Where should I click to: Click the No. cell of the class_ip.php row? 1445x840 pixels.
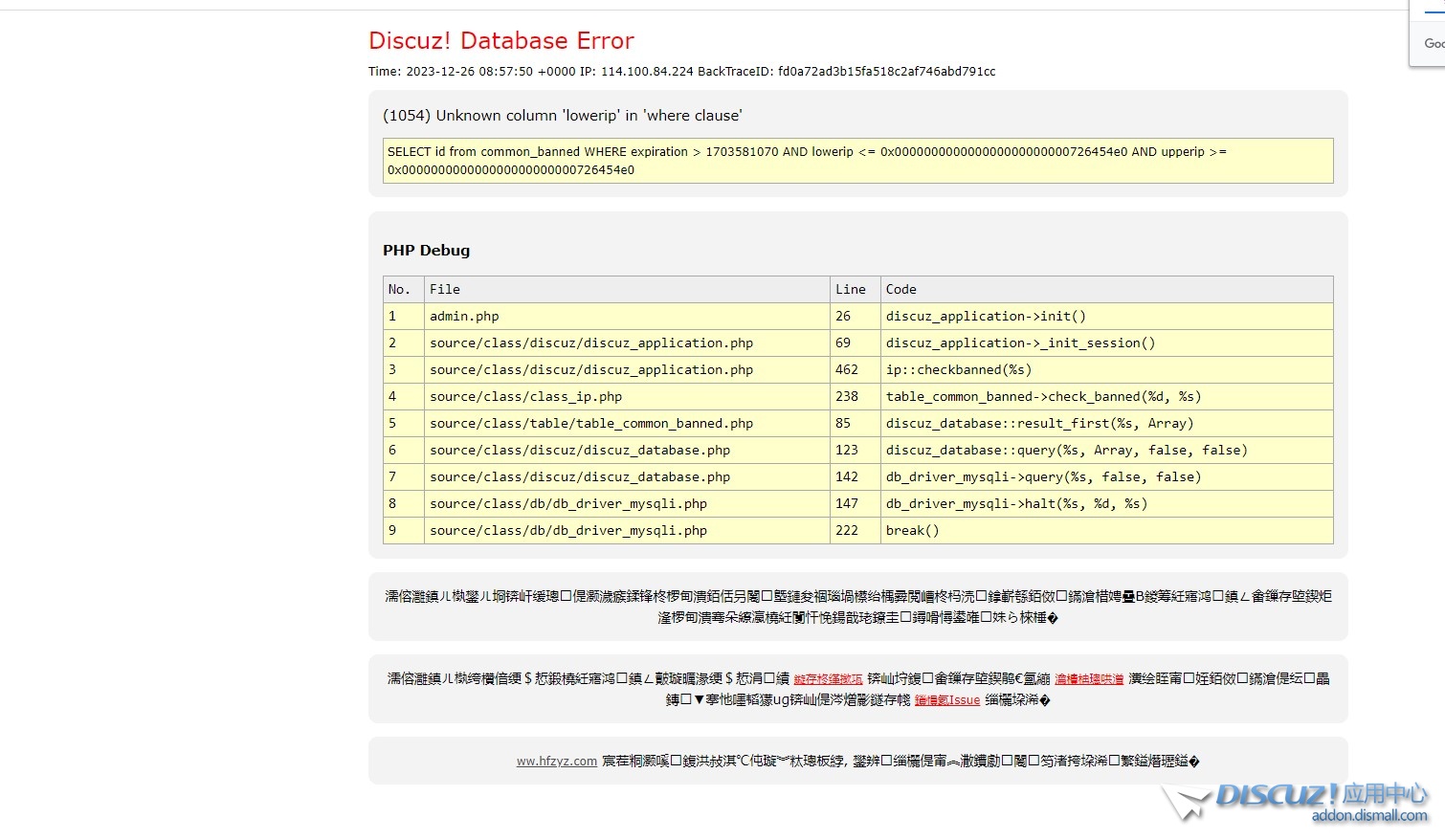click(x=404, y=396)
